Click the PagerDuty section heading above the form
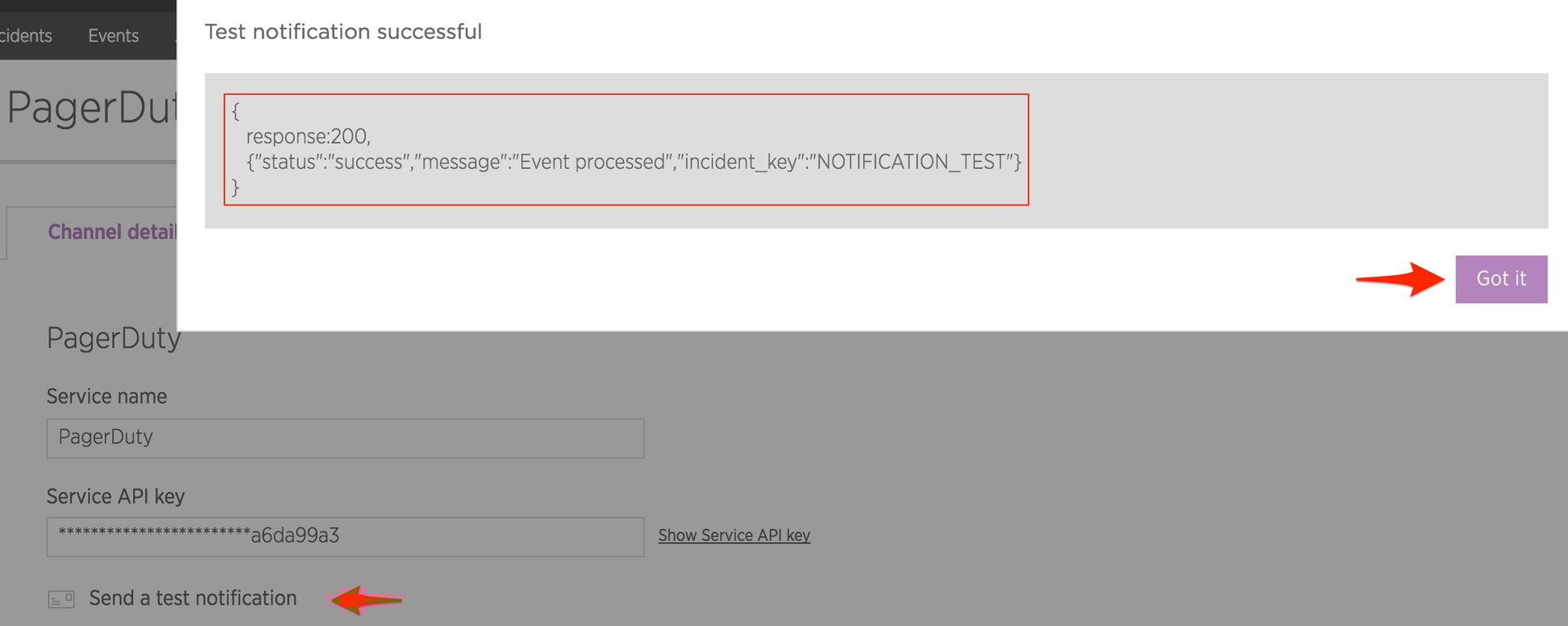This screenshot has width=1568, height=626. point(114,338)
